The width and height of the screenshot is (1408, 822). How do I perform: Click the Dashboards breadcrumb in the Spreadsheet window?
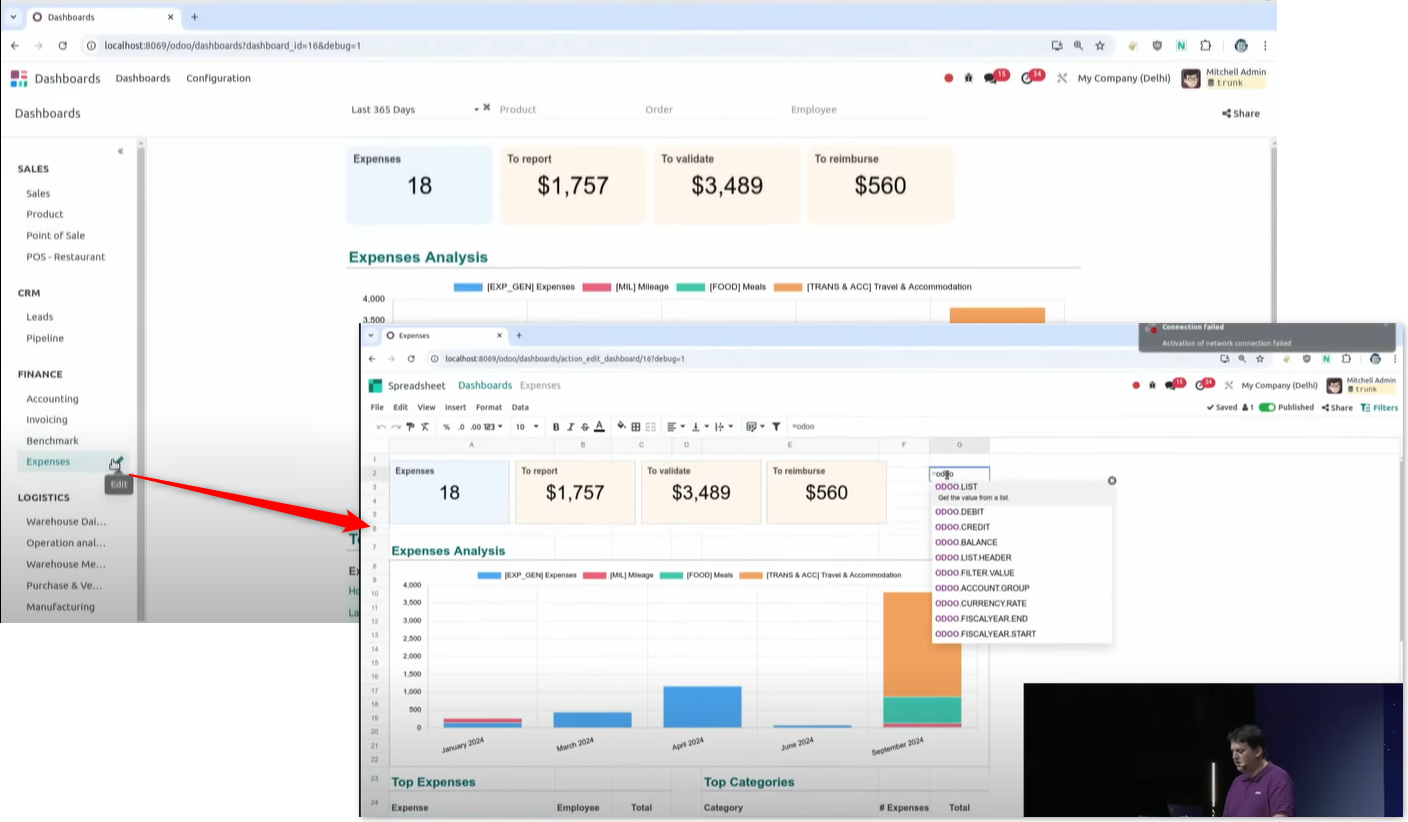click(x=485, y=386)
